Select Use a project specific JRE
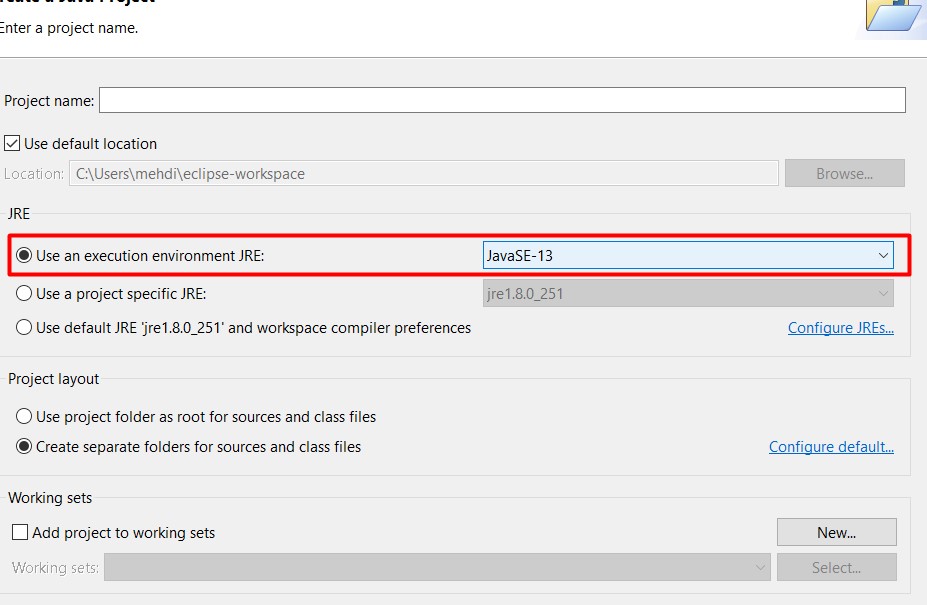This screenshot has width=927, height=605. tap(25, 294)
